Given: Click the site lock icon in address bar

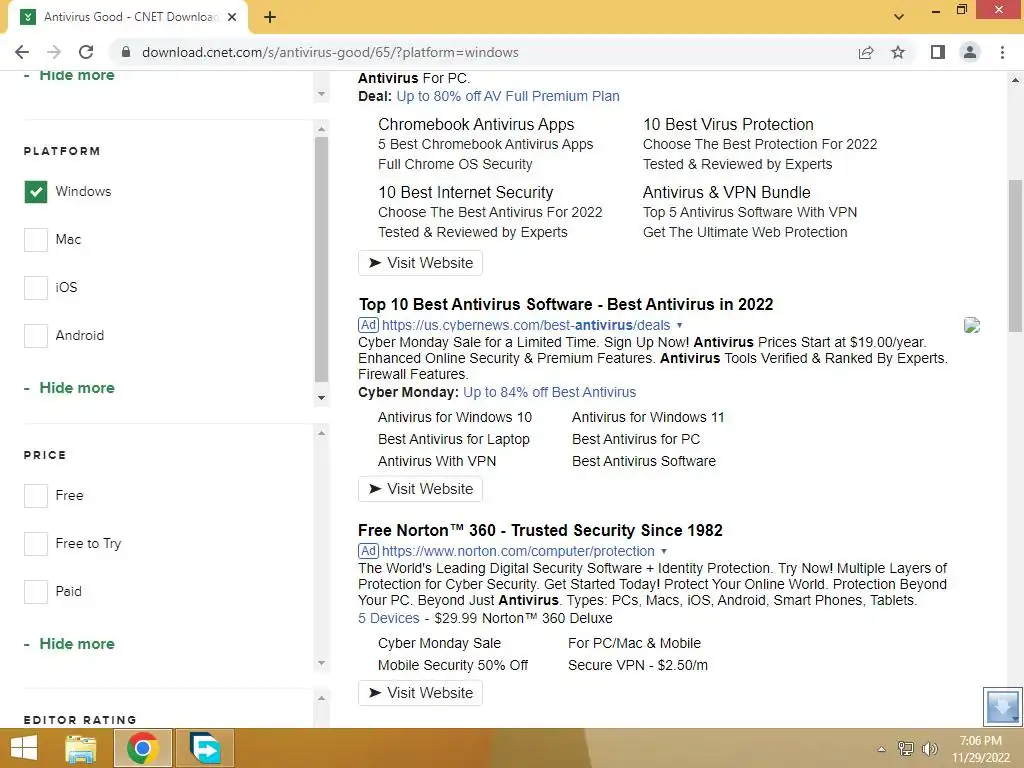Looking at the screenshot, I should 126,52.
